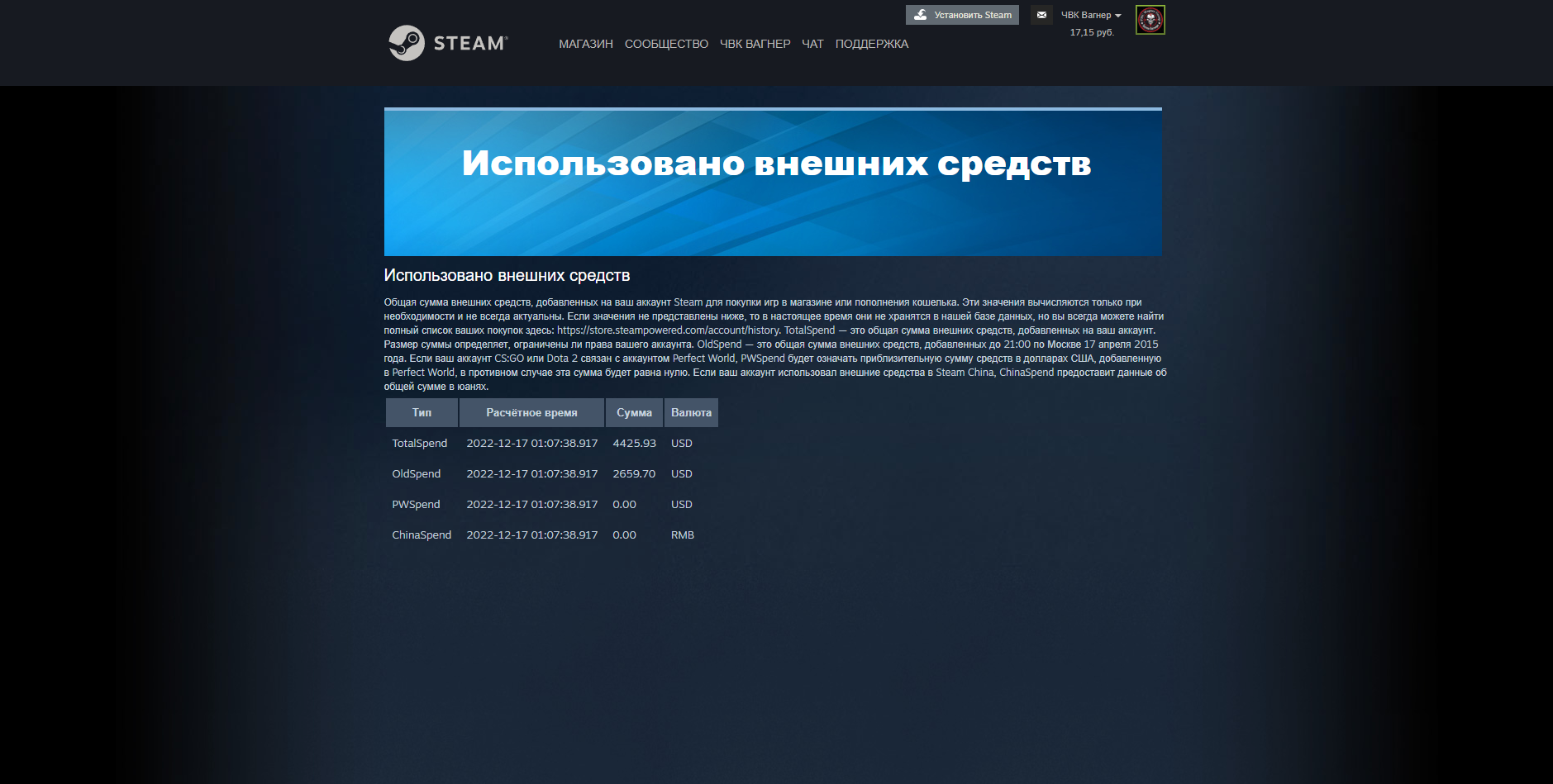The image size is (1553, 784).
Task: Open the МАГАЗИН menu
Action: point(585,44)
